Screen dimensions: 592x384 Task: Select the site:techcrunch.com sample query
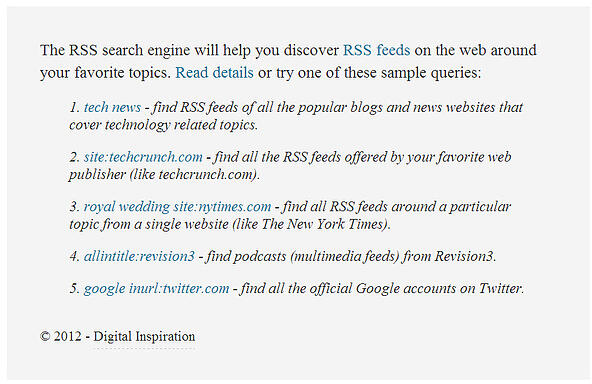point(143,157)
